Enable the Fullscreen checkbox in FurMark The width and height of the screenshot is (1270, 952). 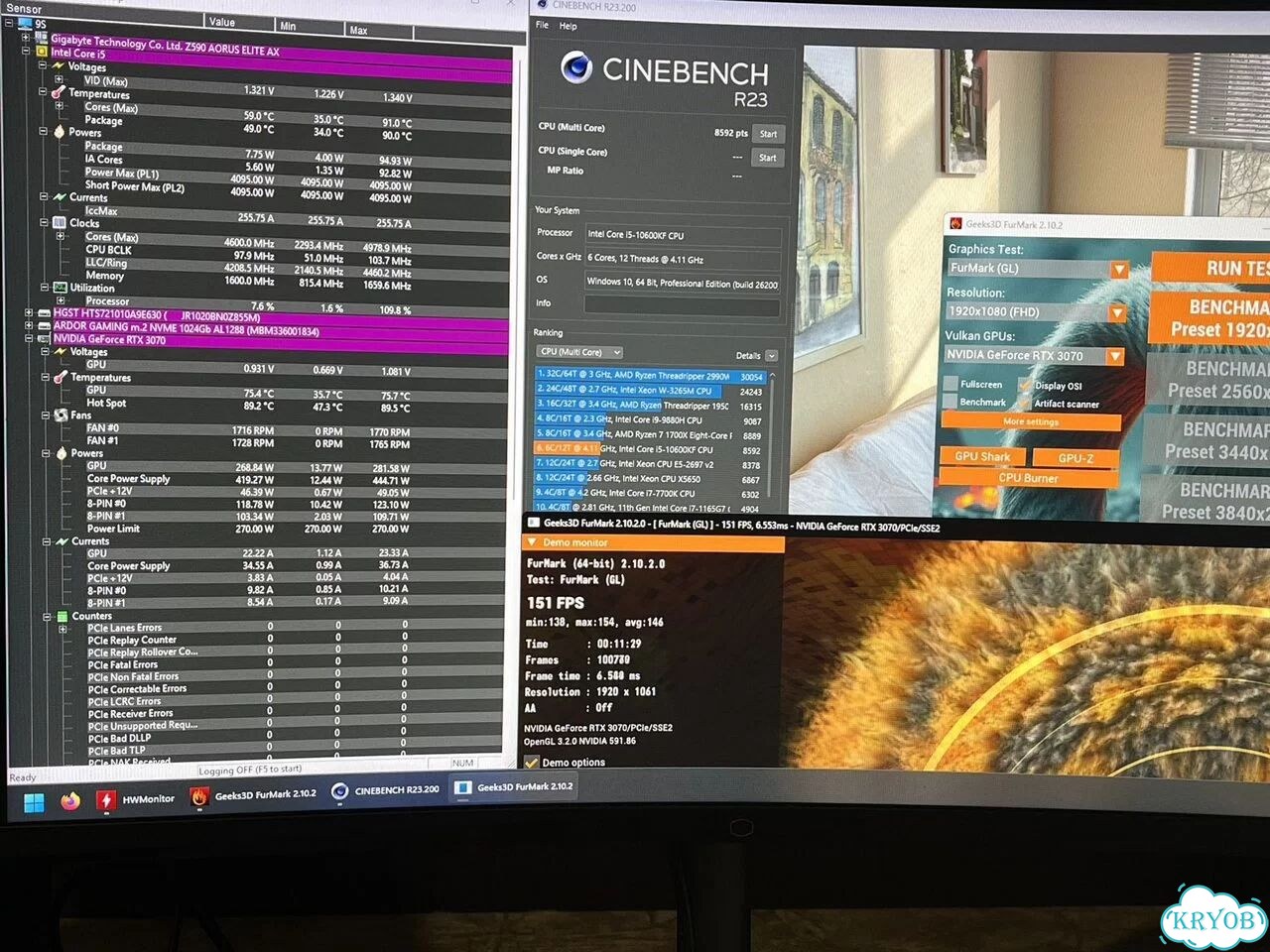[951, 384]
